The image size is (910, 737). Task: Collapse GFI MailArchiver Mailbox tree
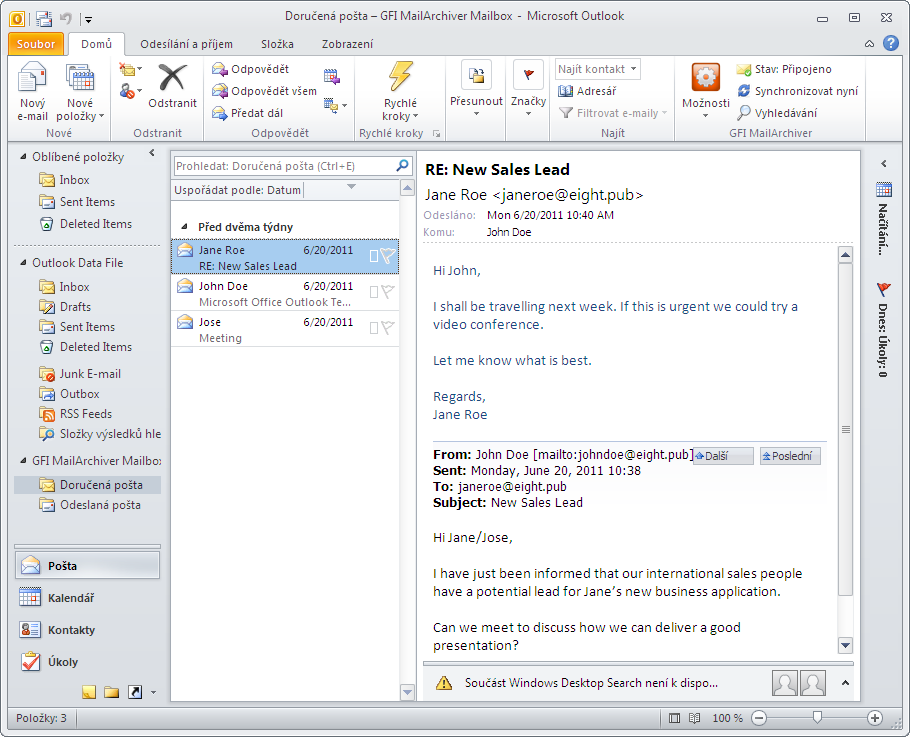point(23,460)
